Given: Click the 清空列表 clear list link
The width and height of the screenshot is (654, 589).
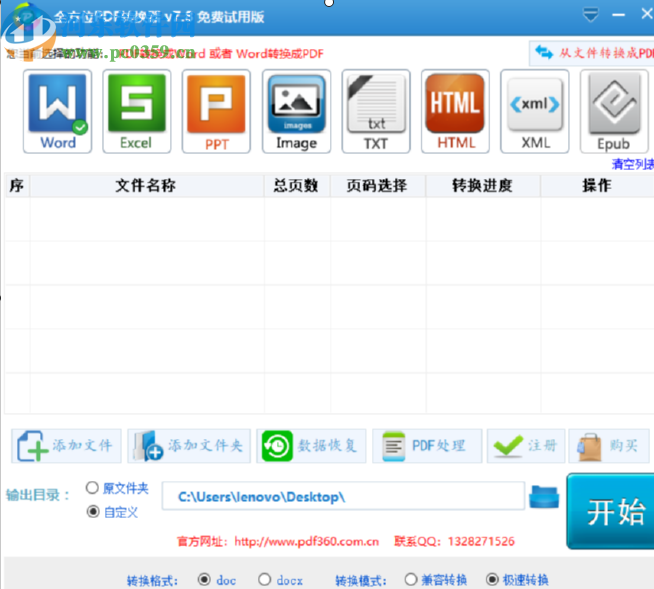Looking at the screenshot, I should pos(633,164).
